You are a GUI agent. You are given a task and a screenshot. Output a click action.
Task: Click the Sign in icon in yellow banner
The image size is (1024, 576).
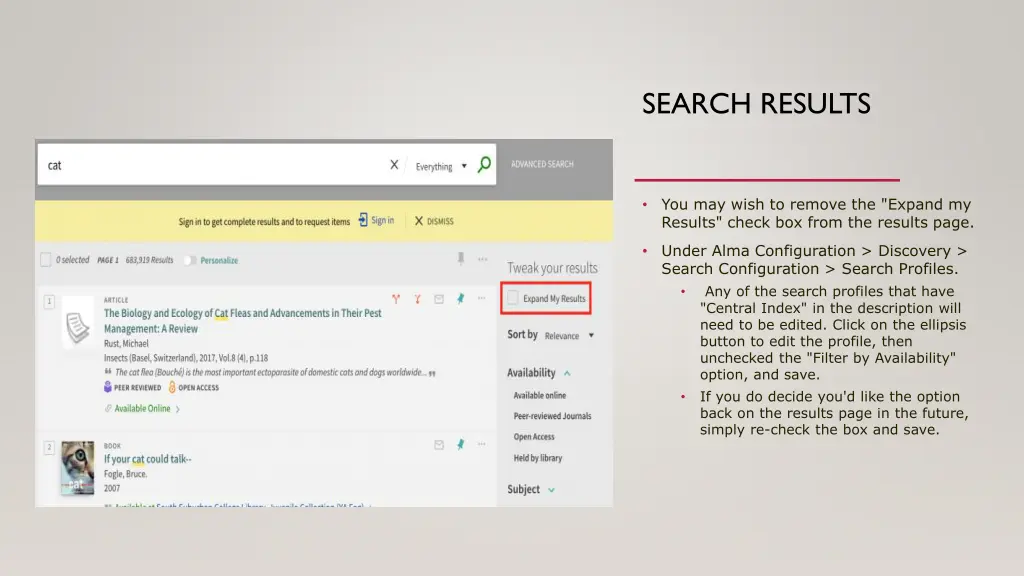pyautogui.click(x=363, y=220)
